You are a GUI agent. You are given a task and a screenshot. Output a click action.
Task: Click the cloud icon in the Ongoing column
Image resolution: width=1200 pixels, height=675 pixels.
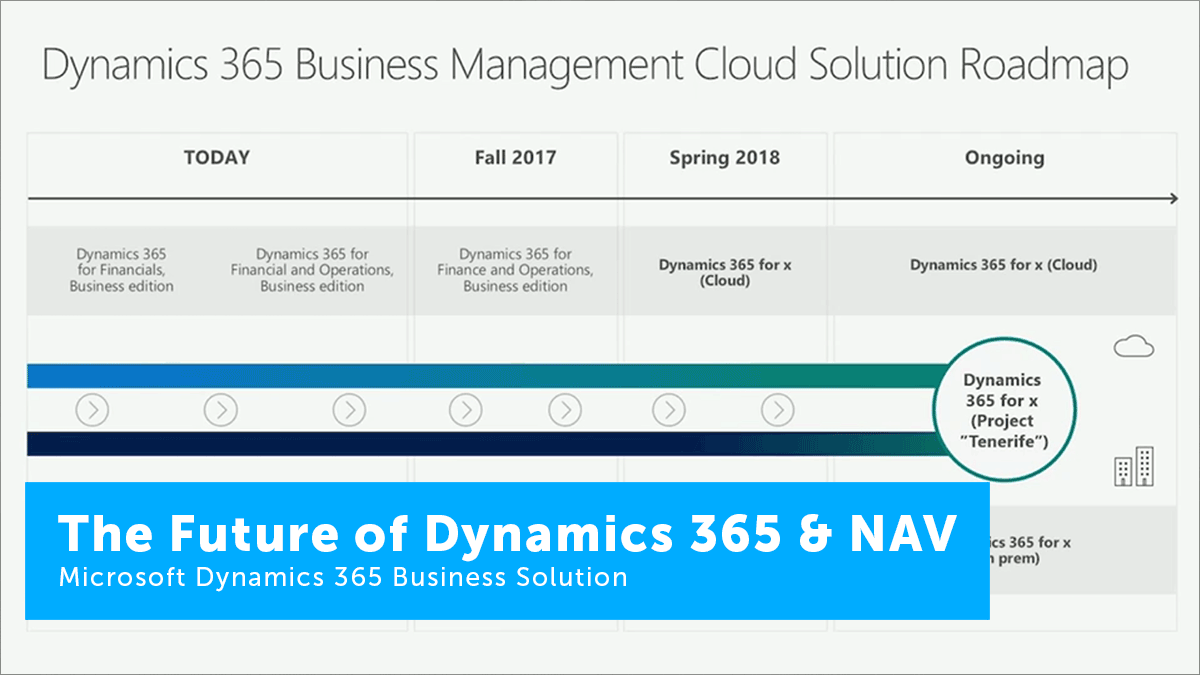click(1133, 347)
